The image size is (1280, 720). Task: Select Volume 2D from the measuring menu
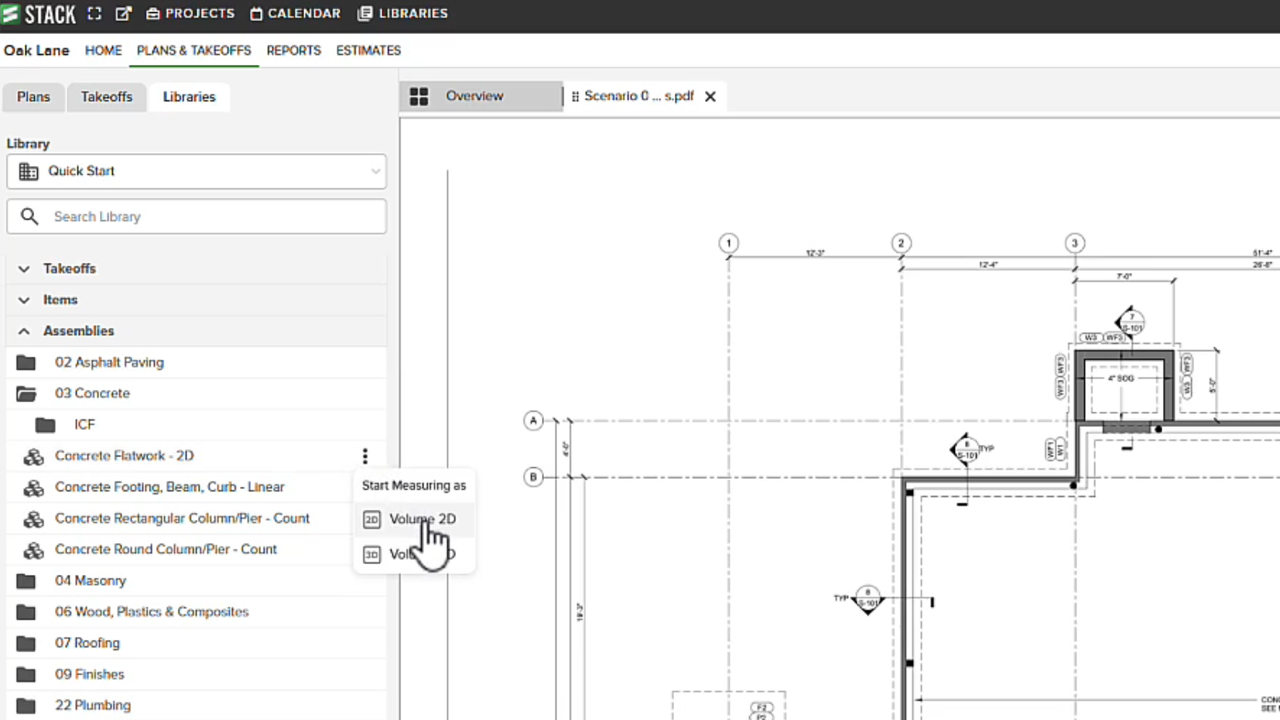422,518
